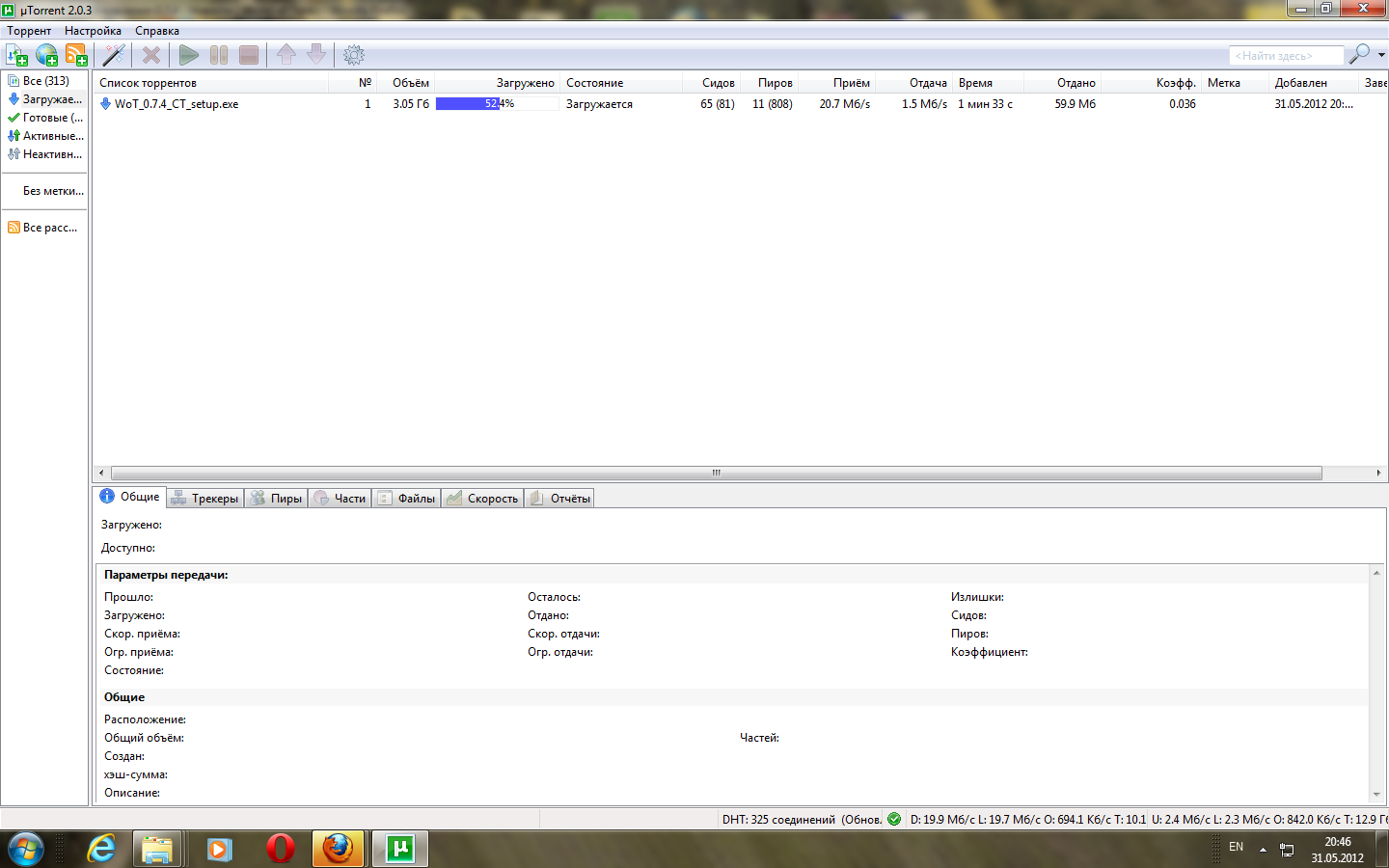The height and width of the screenshot is (868, 1389).
Task: Select the 'Готовые' sidebar category
Action: [44, 118]
